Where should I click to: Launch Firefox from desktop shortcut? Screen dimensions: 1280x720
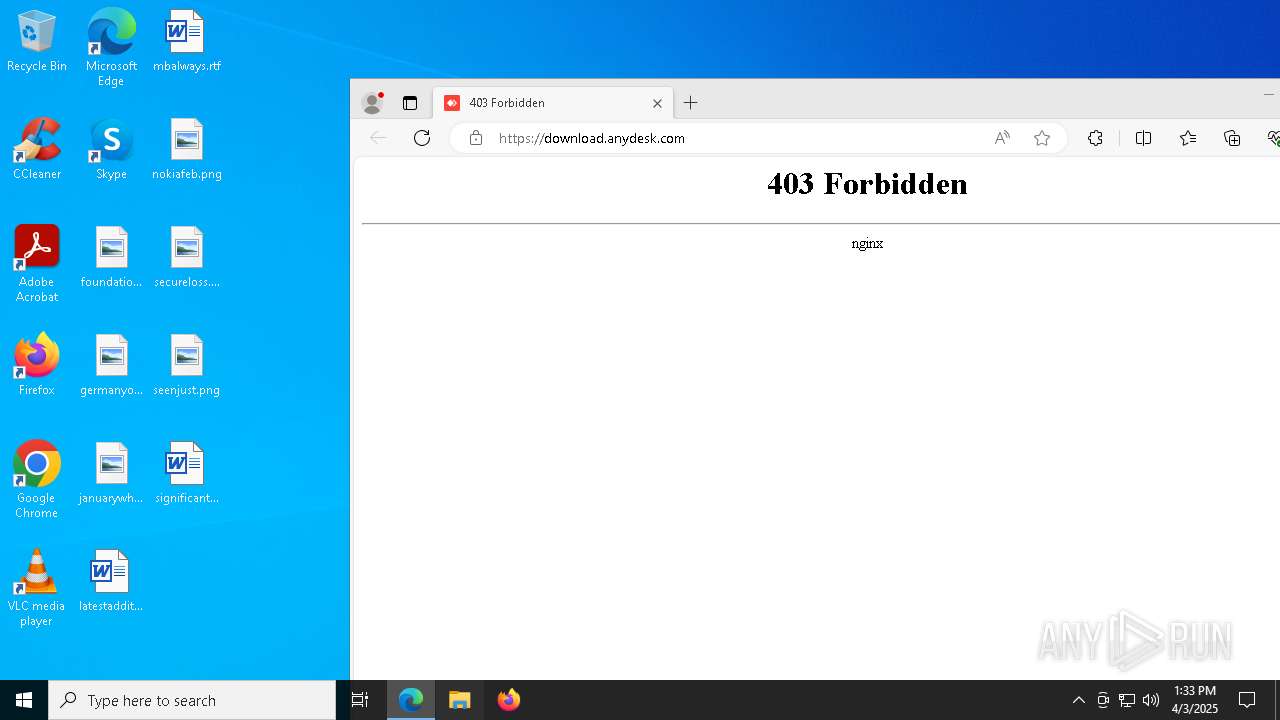click(36, 365)
